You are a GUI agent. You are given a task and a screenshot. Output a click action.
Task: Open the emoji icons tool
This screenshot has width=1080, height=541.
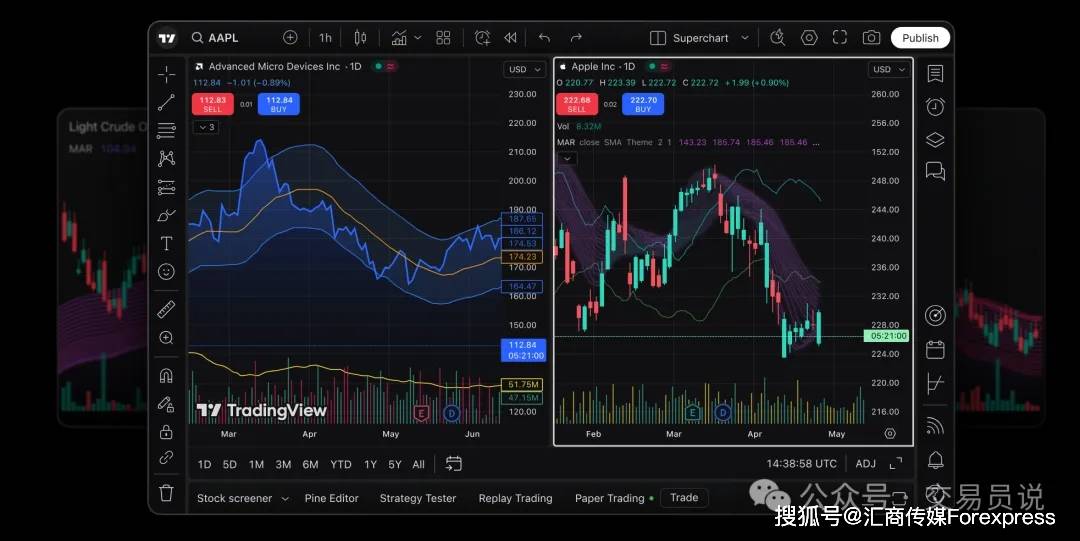click(x=166, y=272)
